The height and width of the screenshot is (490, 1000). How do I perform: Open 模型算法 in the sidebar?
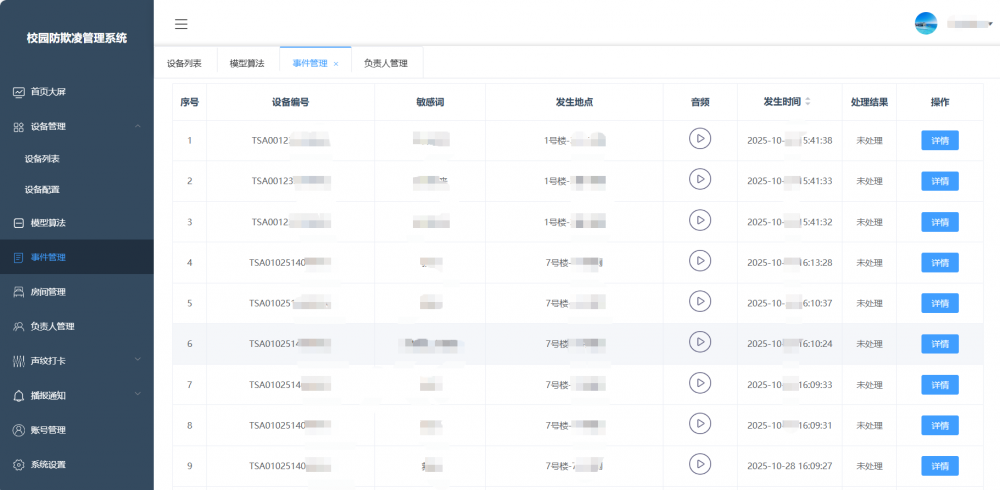(x=47, y=223)
